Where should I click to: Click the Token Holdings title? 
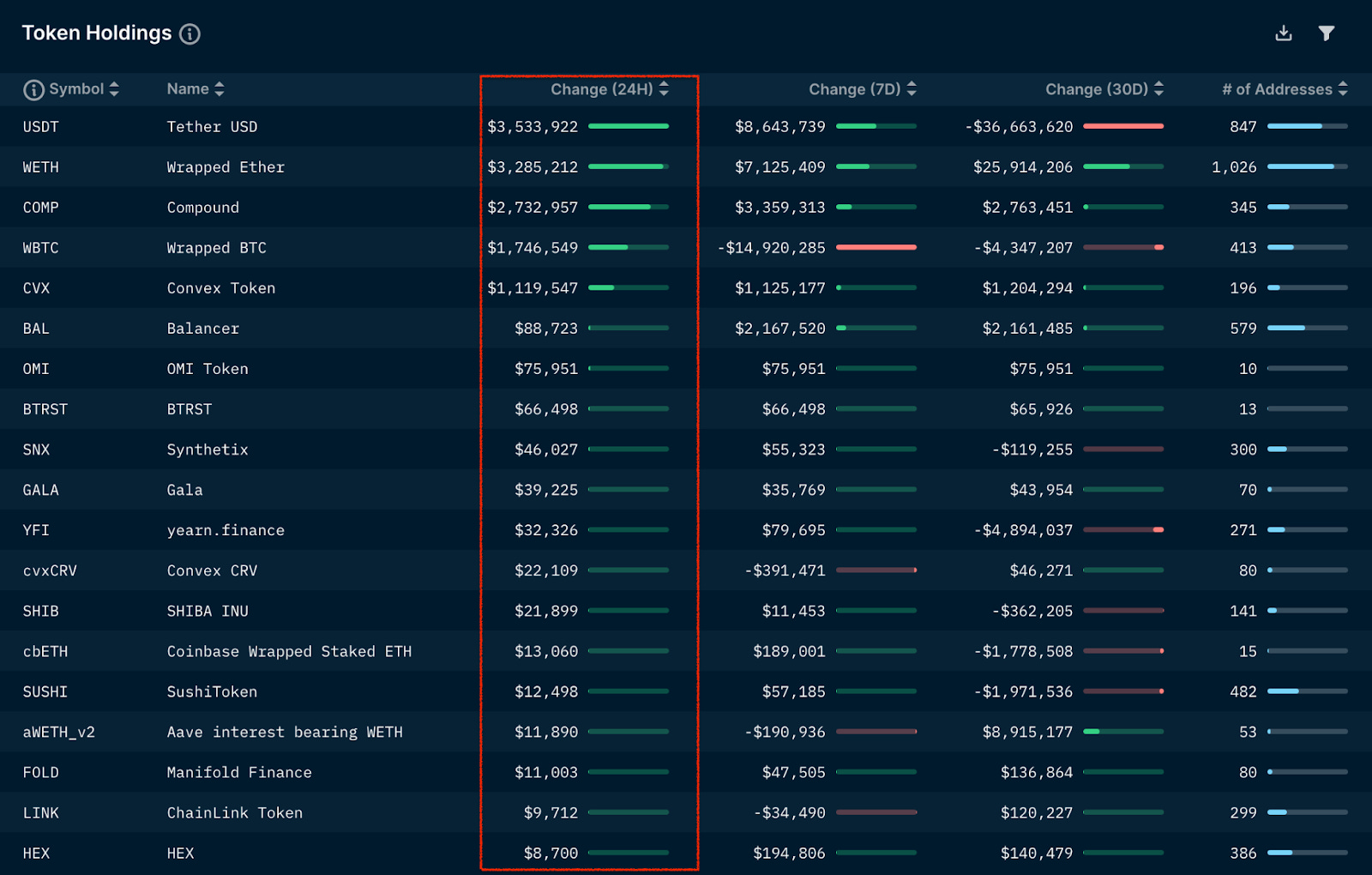(x=97, y=33)
